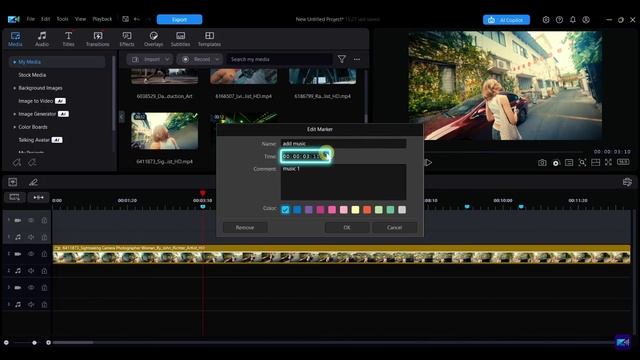Open the Titles tab
The width and height of the screenshot is (640, 360).
[x=69, y=39]
